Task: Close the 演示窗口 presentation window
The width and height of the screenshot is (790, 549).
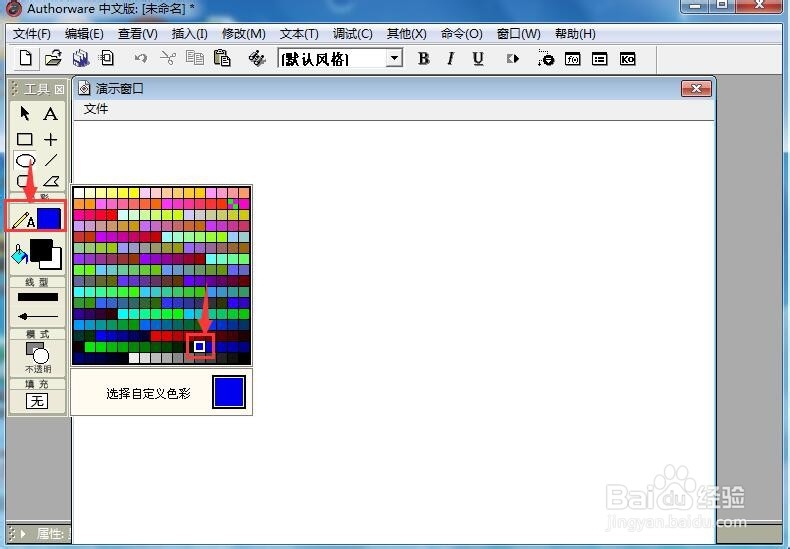Action: pos(696,89)
